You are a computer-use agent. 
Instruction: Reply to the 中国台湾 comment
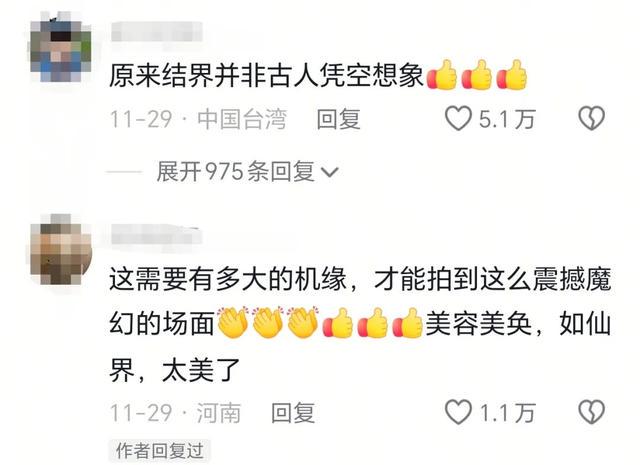tap(338, 119)
